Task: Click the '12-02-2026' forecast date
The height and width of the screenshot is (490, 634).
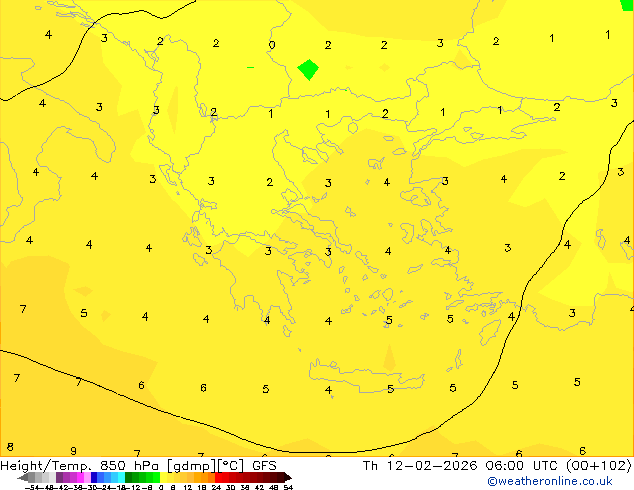Action: [x=432, y=466]
